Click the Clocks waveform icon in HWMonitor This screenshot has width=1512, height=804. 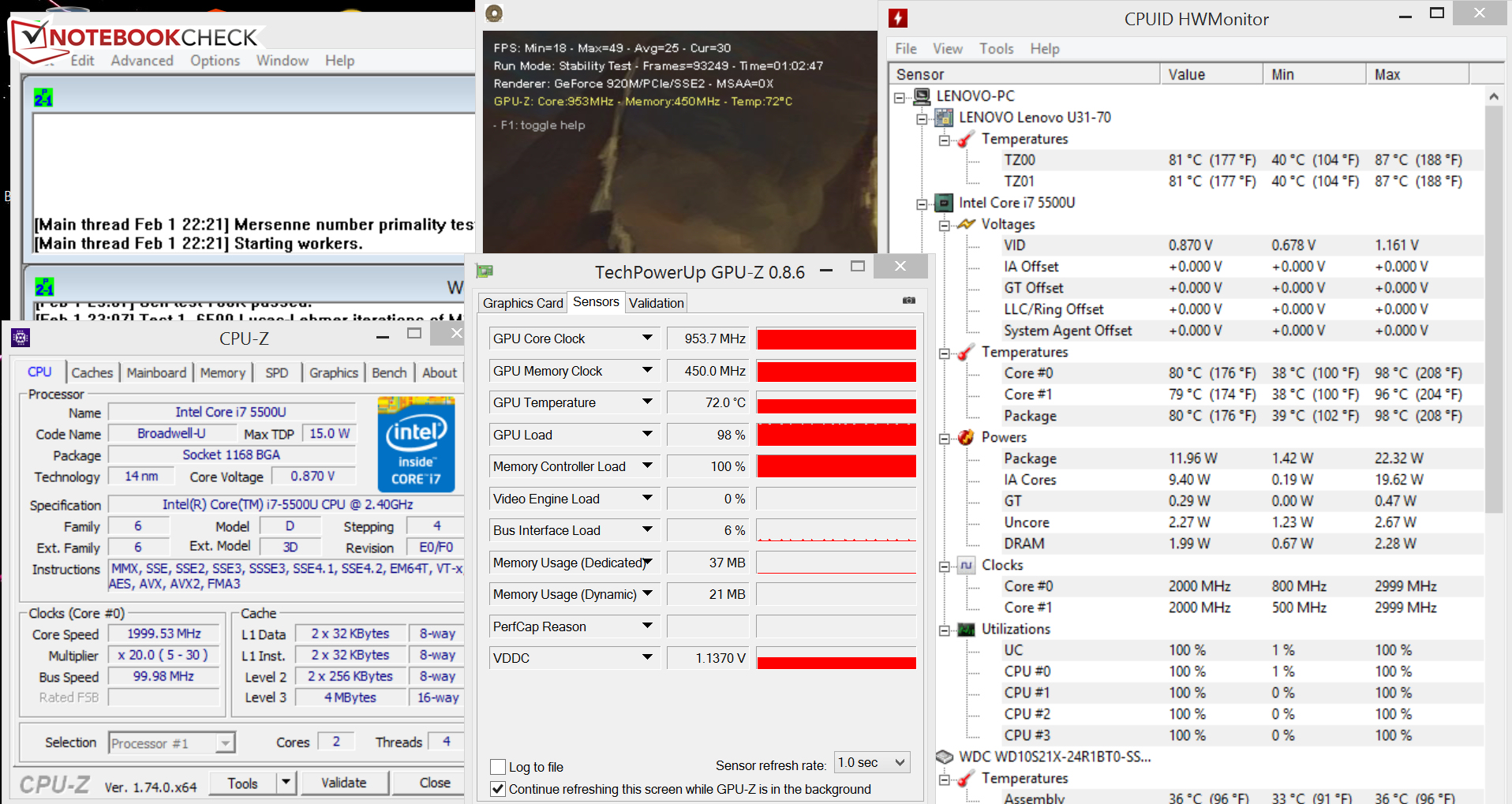pos(966,565)
